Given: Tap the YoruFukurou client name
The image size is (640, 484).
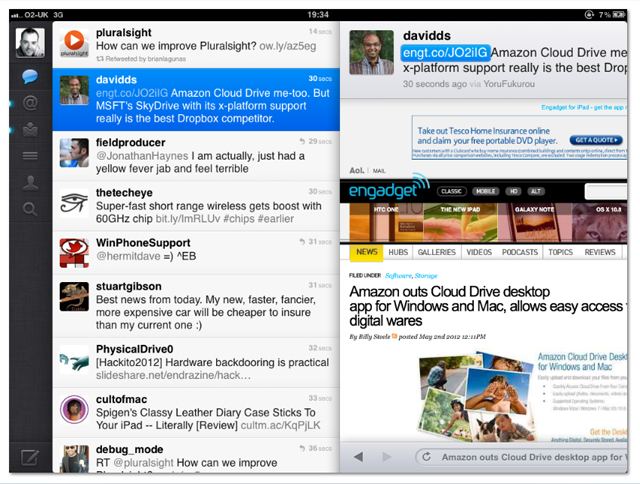Looking at the screenshot, I should pos(509,84).
